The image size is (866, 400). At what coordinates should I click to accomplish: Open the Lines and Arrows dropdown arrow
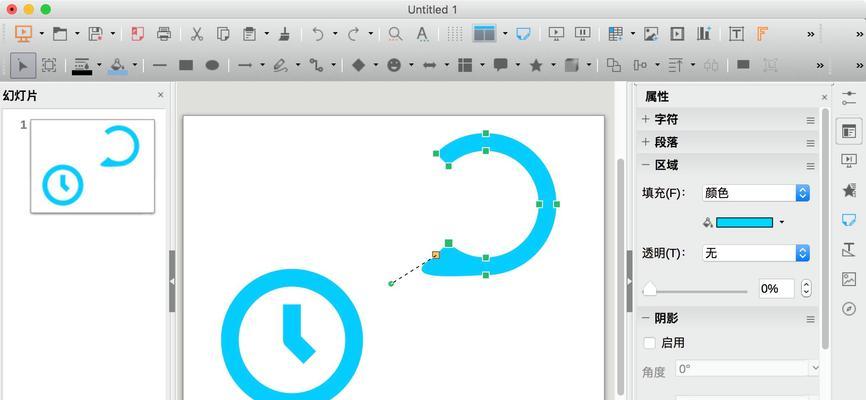pos(262,66)
